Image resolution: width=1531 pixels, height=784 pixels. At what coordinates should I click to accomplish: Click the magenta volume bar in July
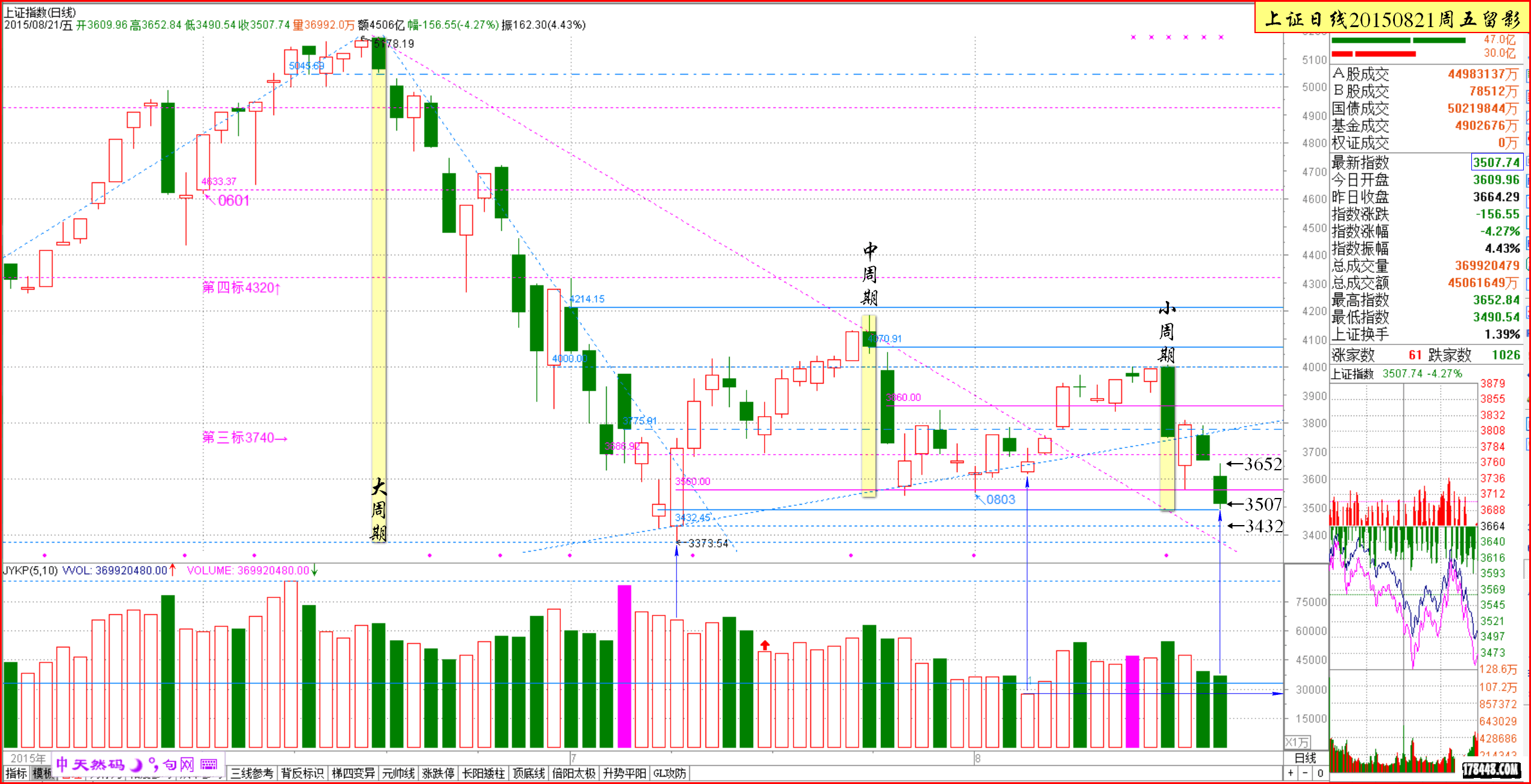click(624, 666)
